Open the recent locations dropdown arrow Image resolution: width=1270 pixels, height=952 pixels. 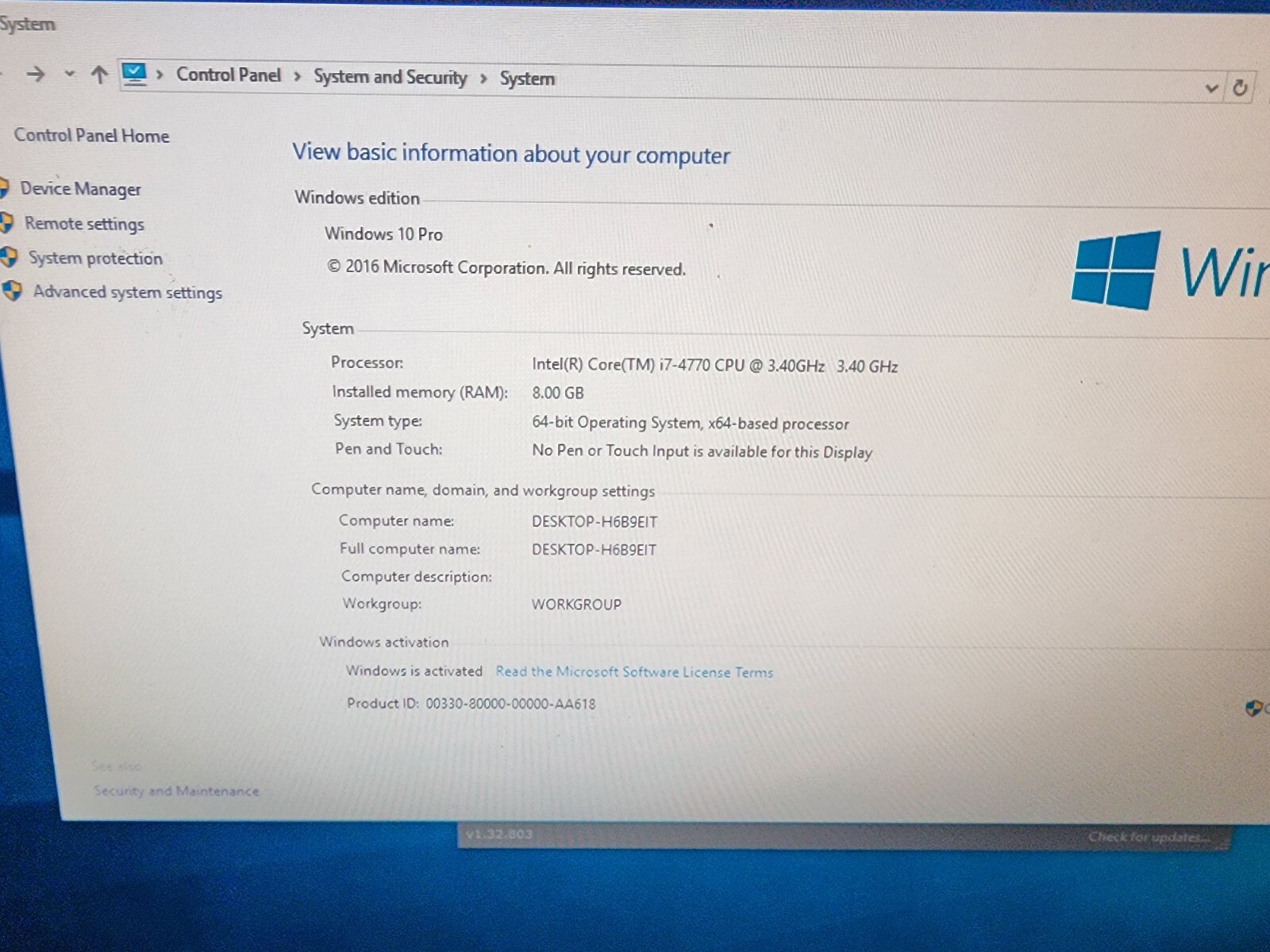(70, 74)
